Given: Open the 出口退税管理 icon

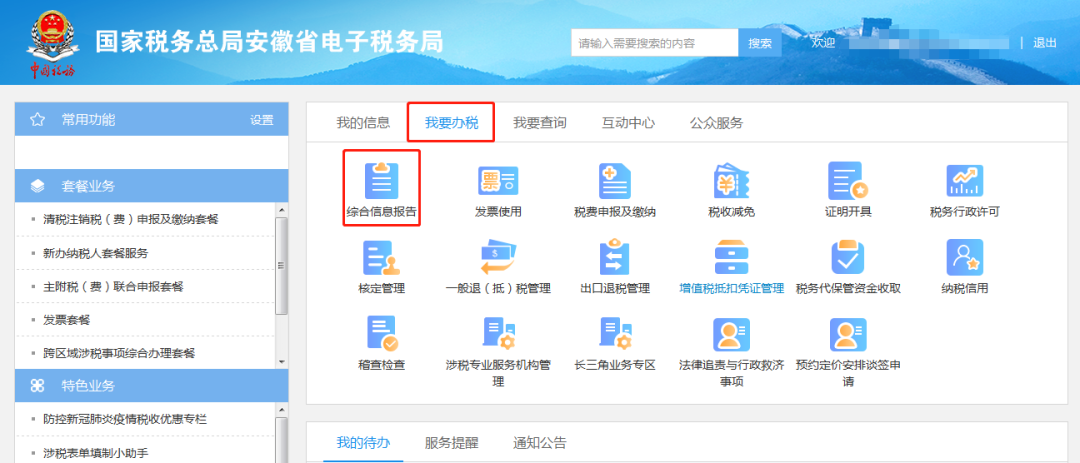Looking at the screenshot, I should click(x=614, y=258).
